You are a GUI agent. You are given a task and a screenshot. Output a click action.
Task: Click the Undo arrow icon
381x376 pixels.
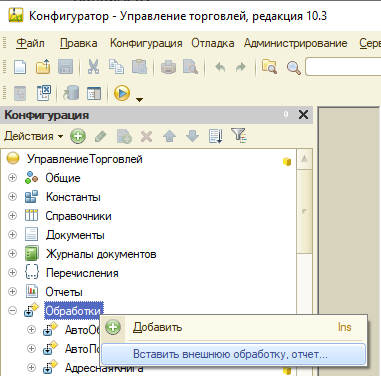[220, 67]
